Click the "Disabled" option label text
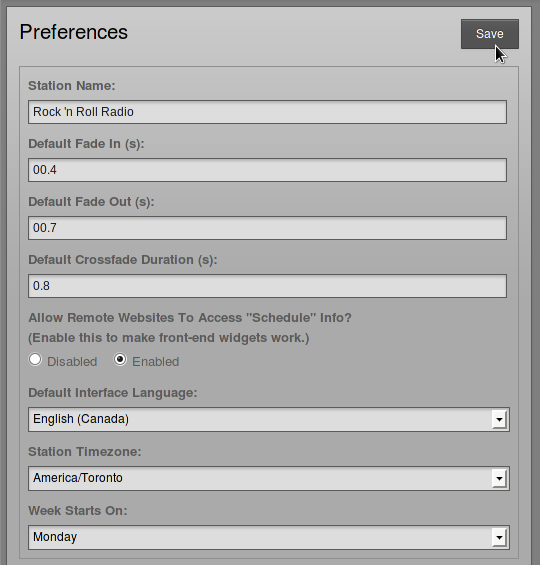The height and width of the screenshot is (565, 540). point(72,361)
